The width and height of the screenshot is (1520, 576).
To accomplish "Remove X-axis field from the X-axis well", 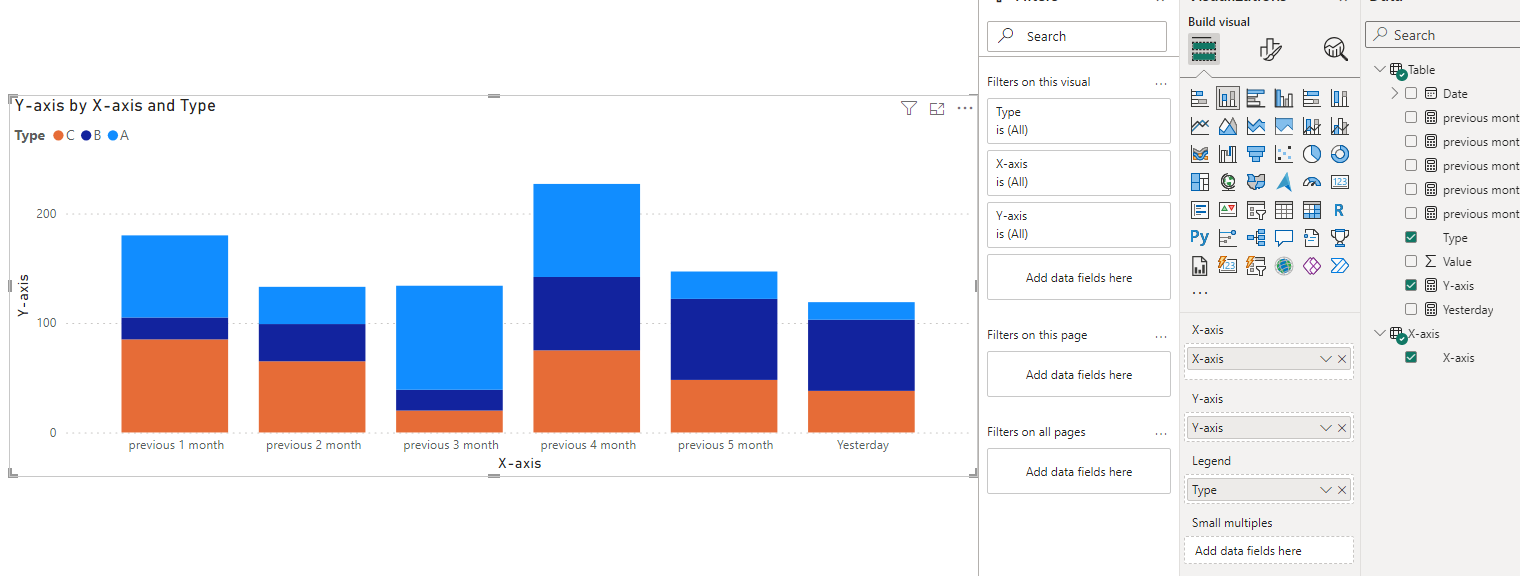I will (x=1342, y=359).
